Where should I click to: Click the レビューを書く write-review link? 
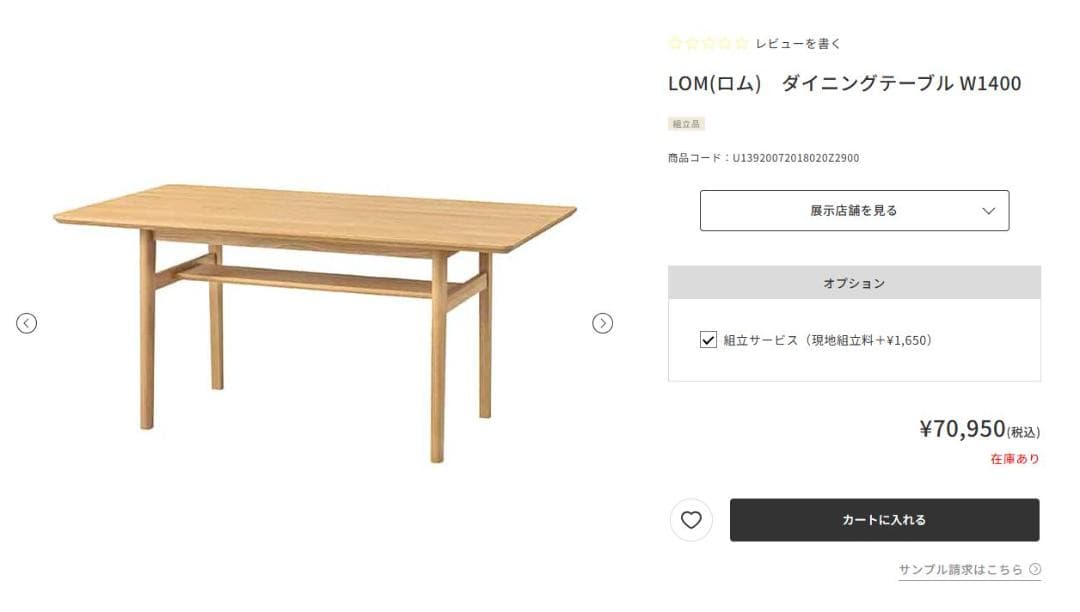(x=796, y=43)
